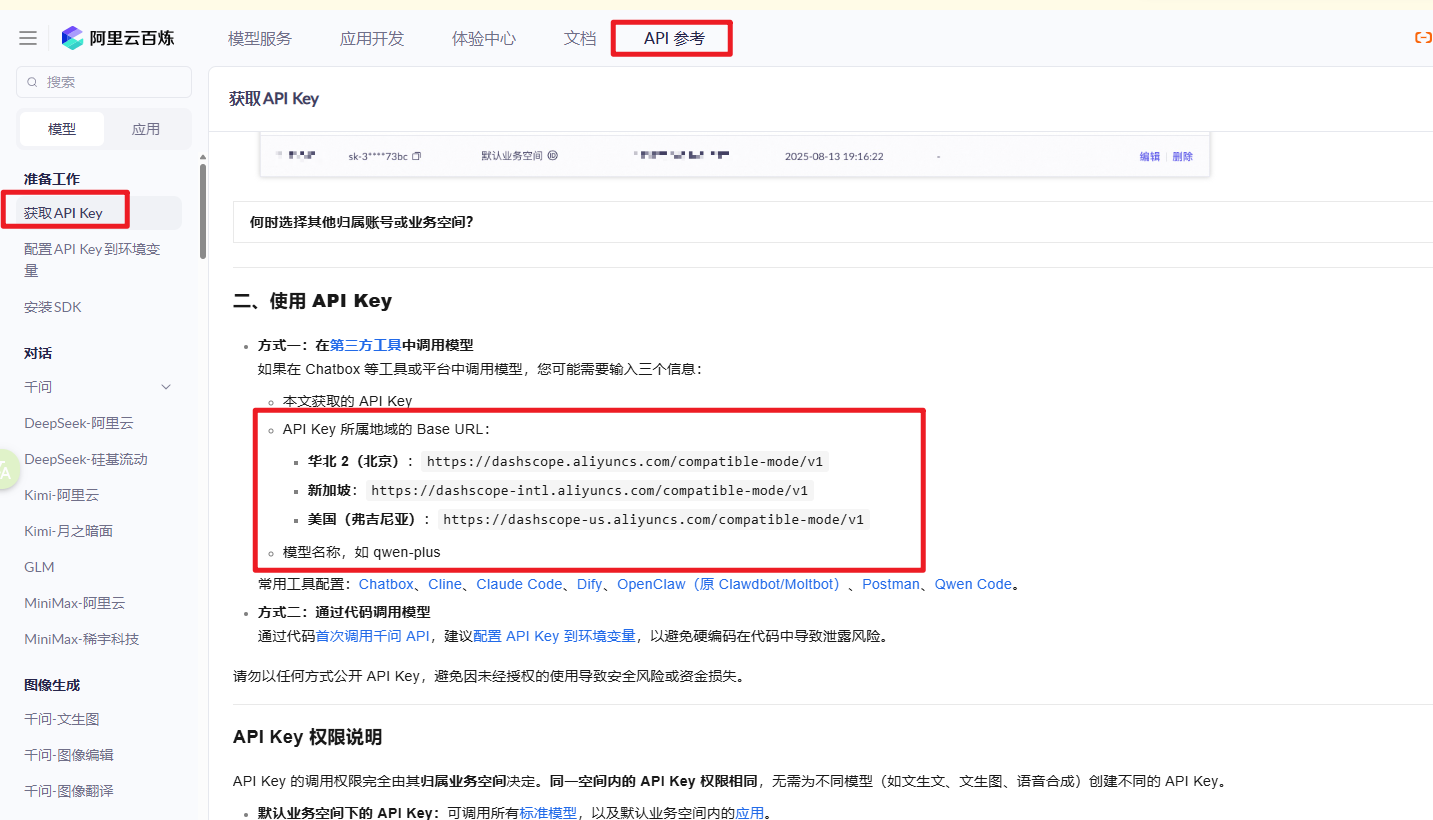Open the Qwen Code configuration link
The height and width of the screenshot is (820, 1433).
coord(973,584)
